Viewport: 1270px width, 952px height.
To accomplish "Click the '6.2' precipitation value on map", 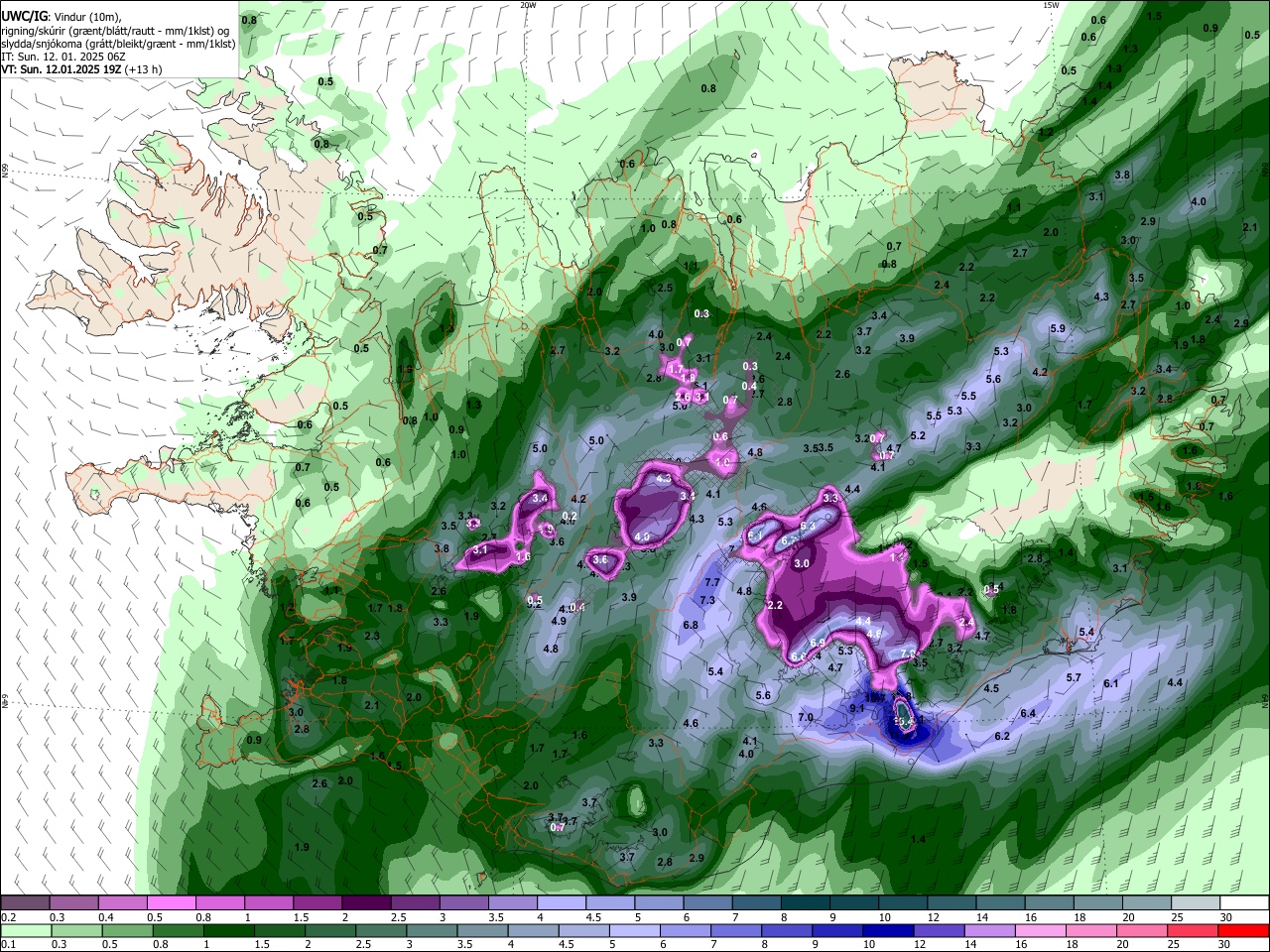I will (x=1002, y=736).
